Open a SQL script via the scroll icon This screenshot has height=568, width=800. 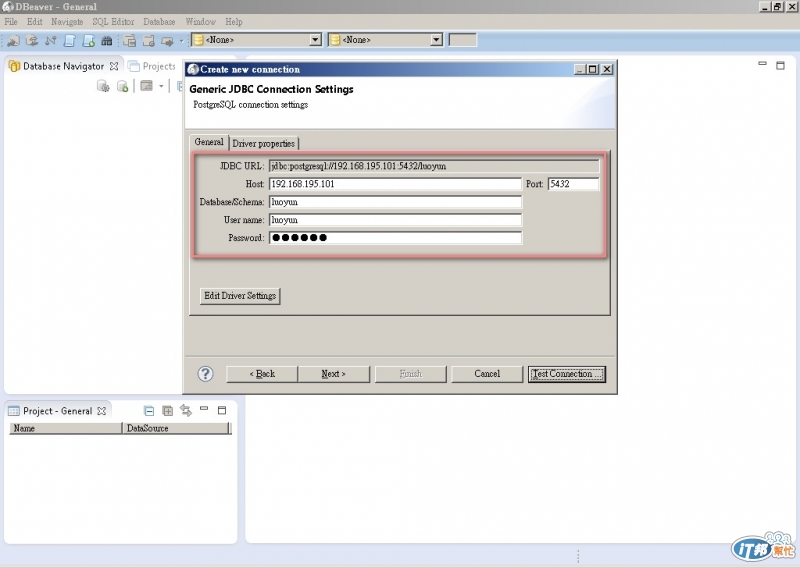pyautogui.click(x=69, y=41)
